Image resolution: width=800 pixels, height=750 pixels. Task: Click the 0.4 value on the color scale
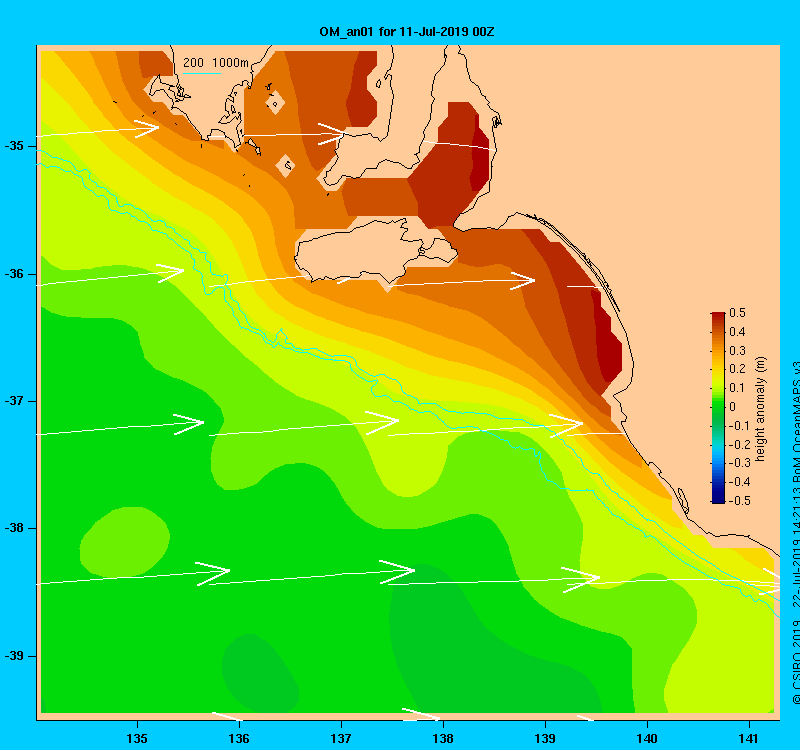point(737,332)
